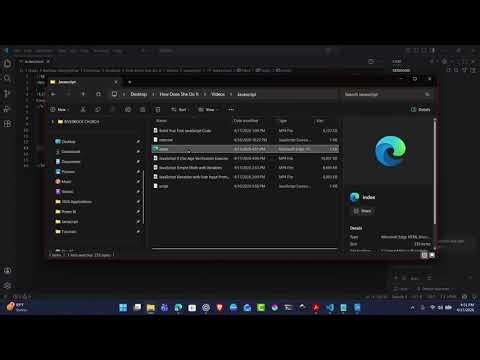Open VS Code Search view in activity bar
Viewport: 480px width, 360px height.
click(x=7, y=79)
